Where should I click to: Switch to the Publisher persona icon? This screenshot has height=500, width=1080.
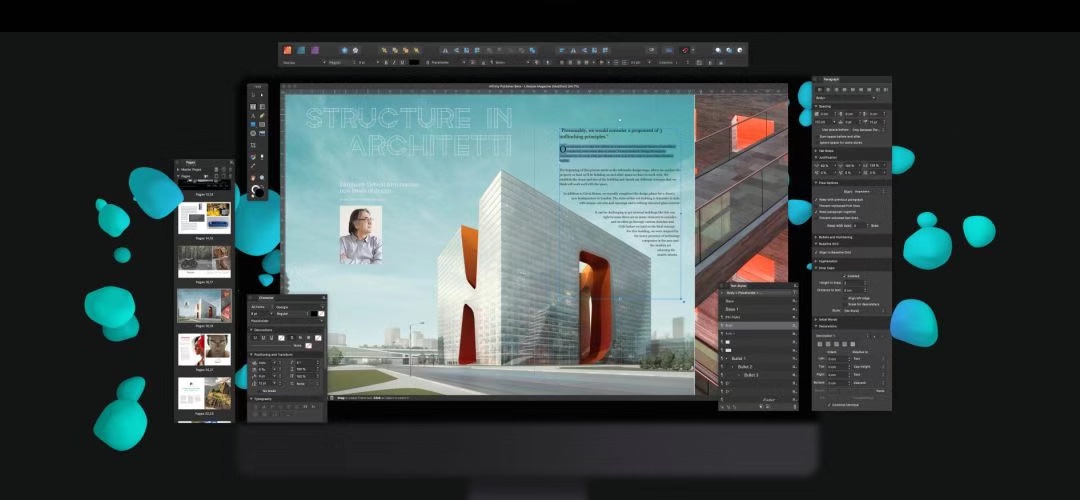pyautogui.click(x=287, y=49)
